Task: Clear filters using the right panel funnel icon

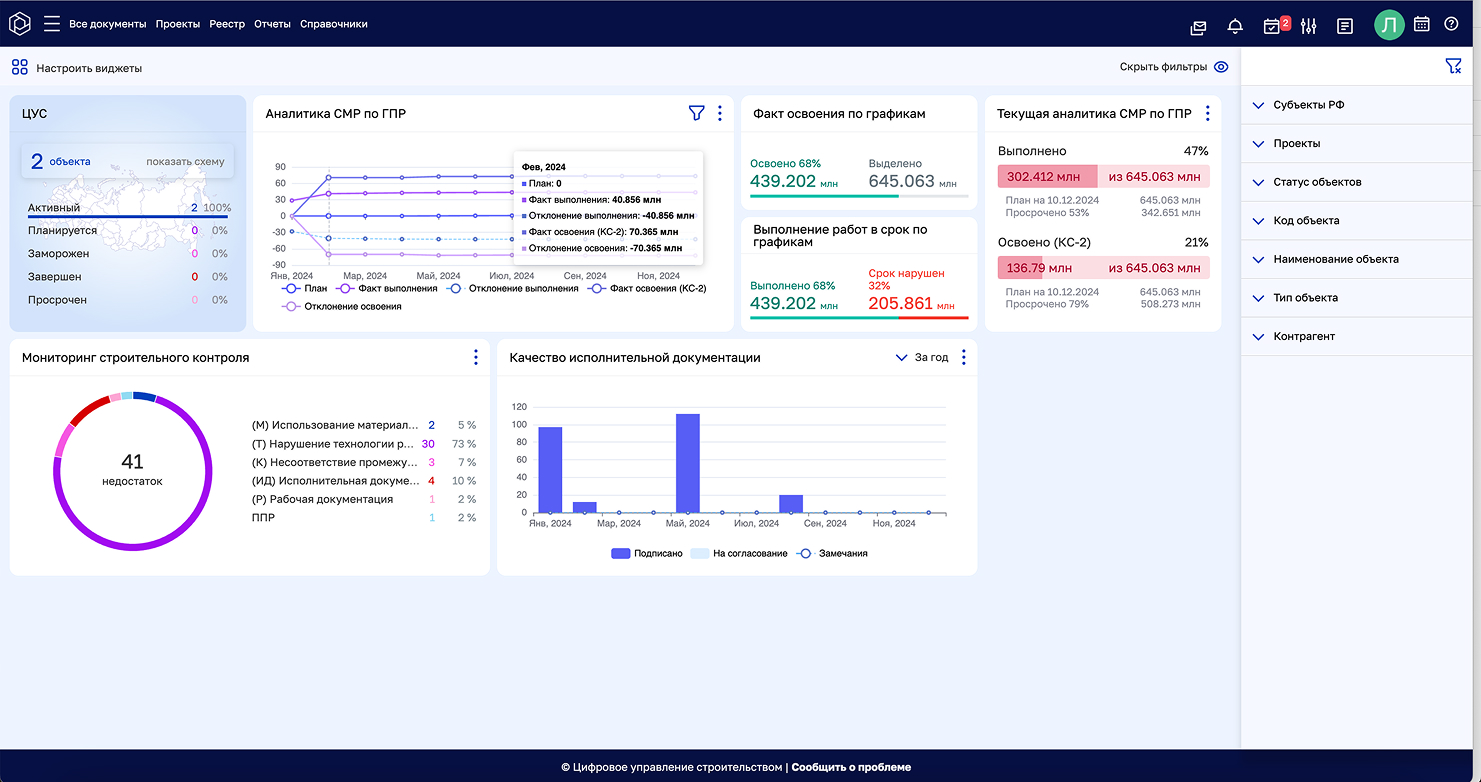Action: tap(1452, 66)
